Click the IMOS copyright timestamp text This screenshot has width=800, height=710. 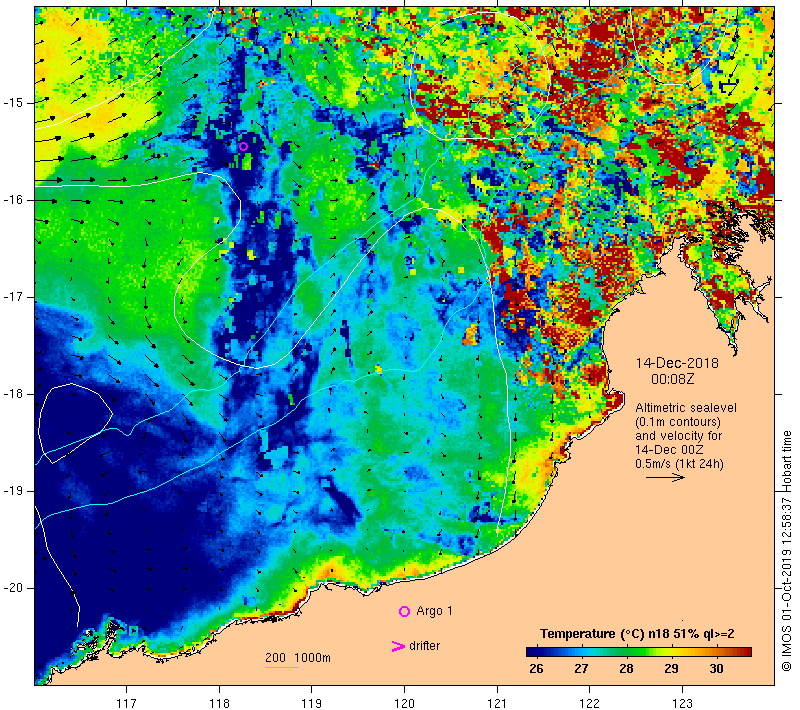pos(786,551)
